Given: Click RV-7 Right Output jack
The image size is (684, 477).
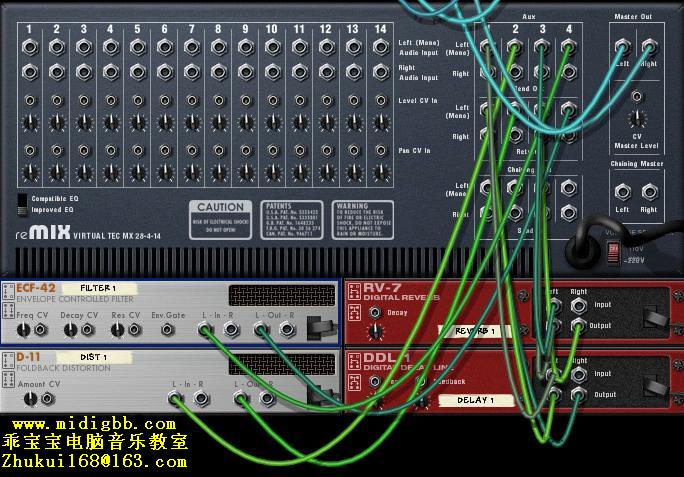Looking at the screenshot, I should click(578, 326).
